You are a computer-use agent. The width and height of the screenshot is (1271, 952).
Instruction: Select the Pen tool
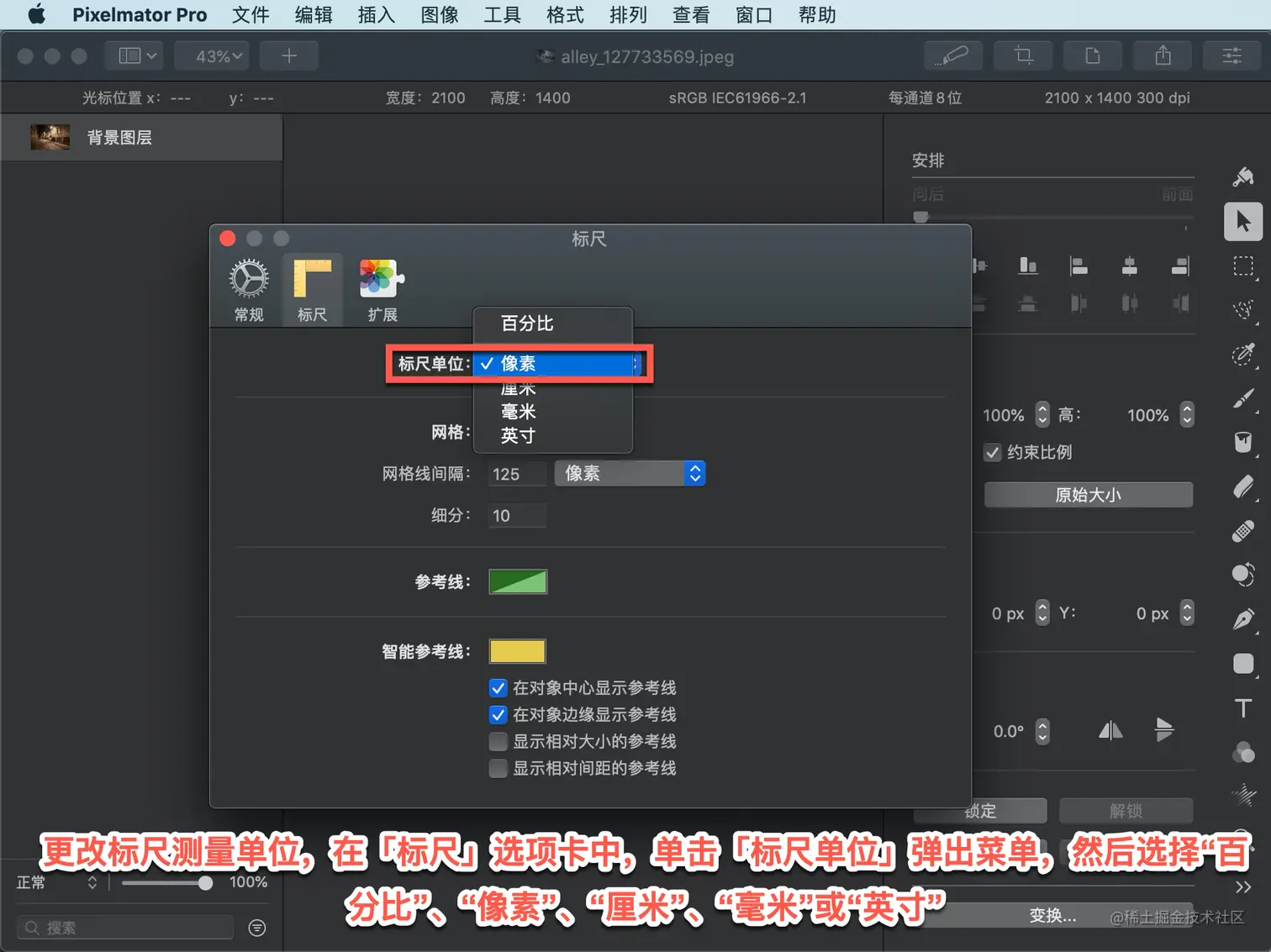click(x=1243, y=619)
